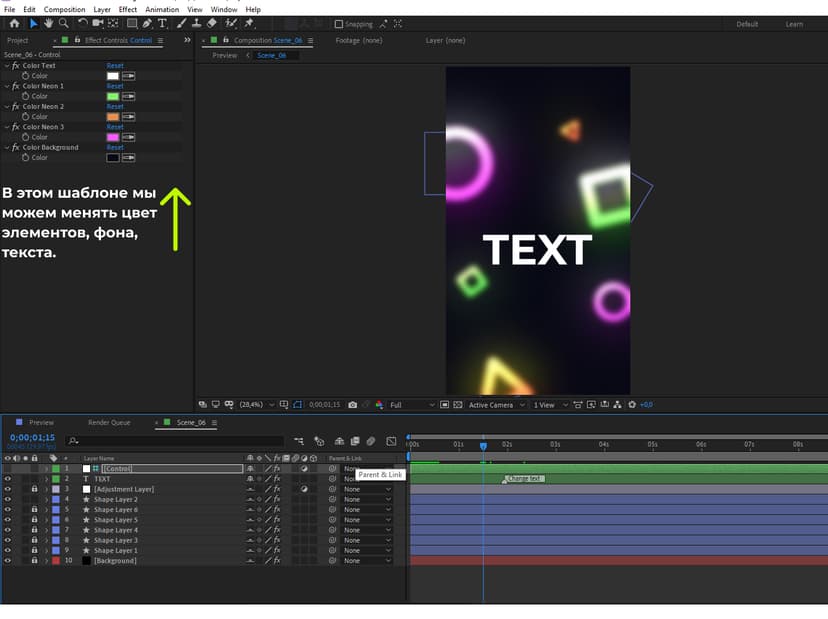Image resolution: width=828 pixels, height=619 pixels.
Task: Toggle visibility of Background layer
Action: tap(7, 560)
